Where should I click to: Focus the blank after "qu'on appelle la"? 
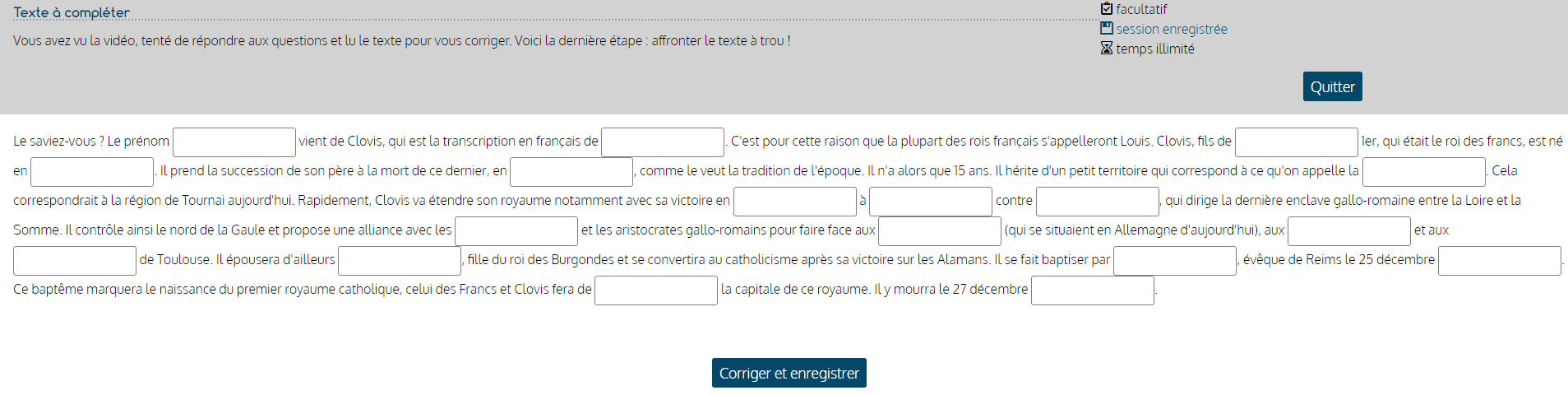coord(1423,172)
